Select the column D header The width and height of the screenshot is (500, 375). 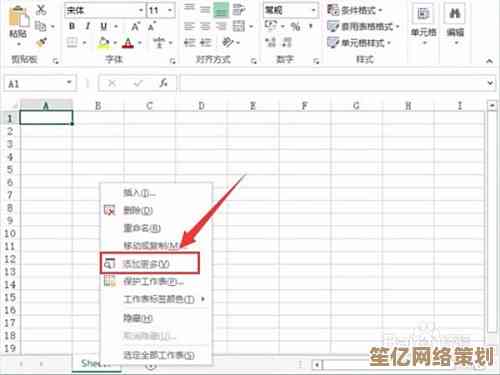tap(201, 106)
